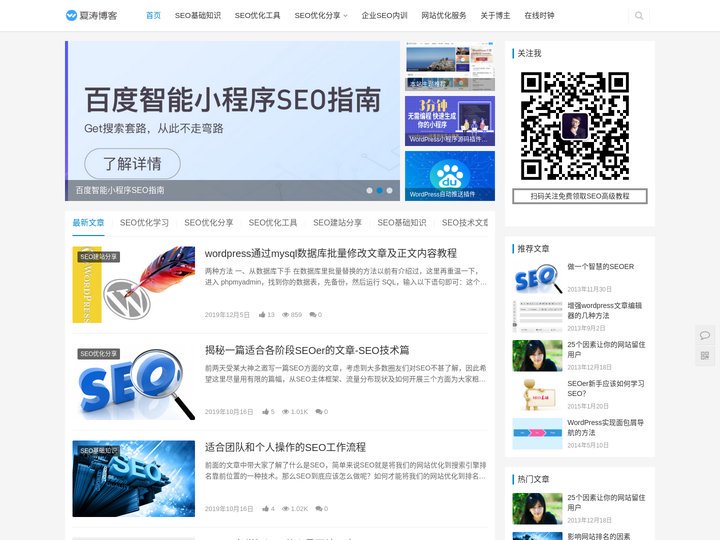Click SEO thumbnail beside 做一个智慧的SEOER
The width and height of the screenshot is (720, 540).
pos(537,278)
